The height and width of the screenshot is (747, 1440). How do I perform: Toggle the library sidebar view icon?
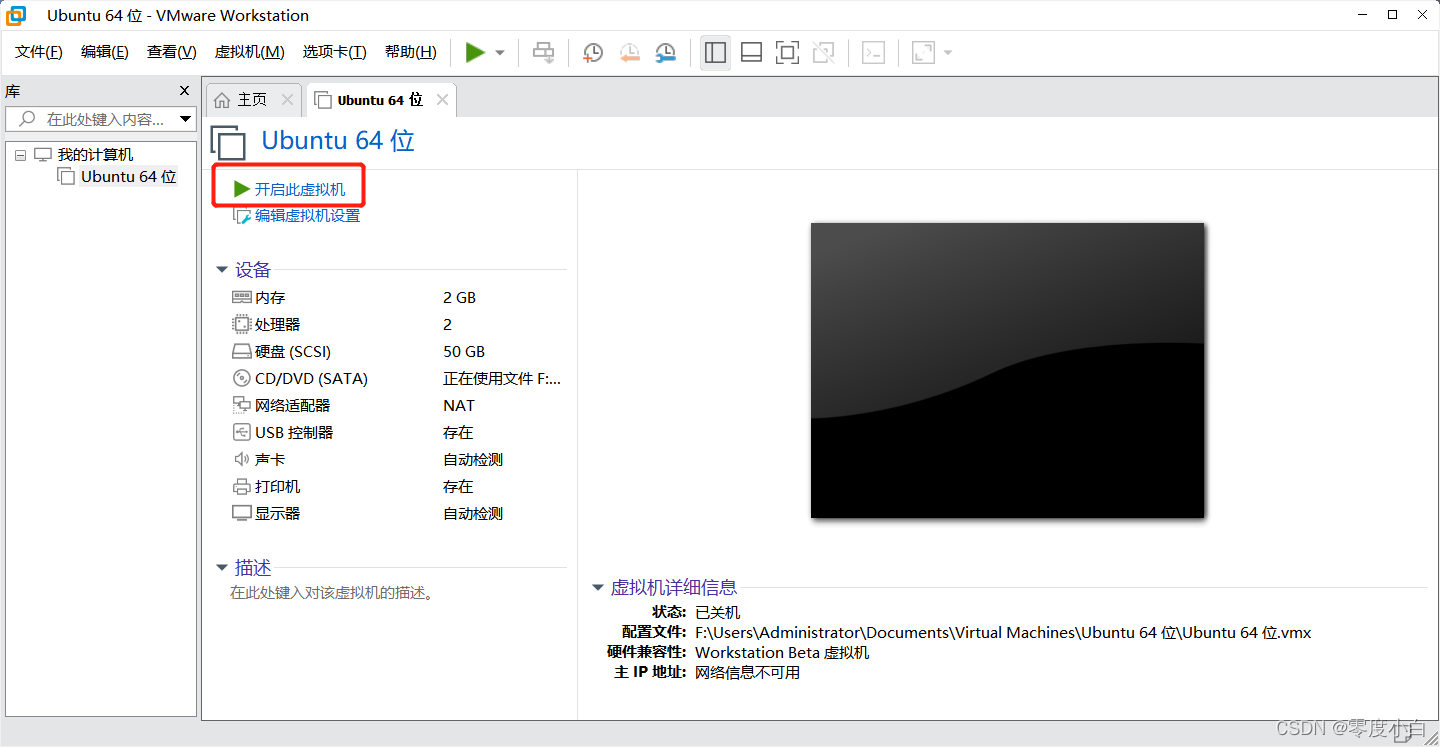(x=715, y=53)
